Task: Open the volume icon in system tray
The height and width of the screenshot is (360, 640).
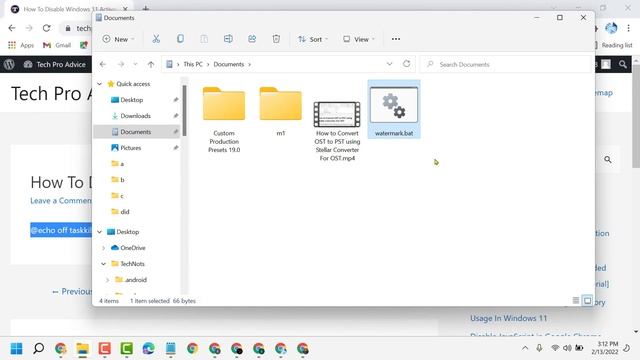Action: pyautogui.click(x=567, y=348)
